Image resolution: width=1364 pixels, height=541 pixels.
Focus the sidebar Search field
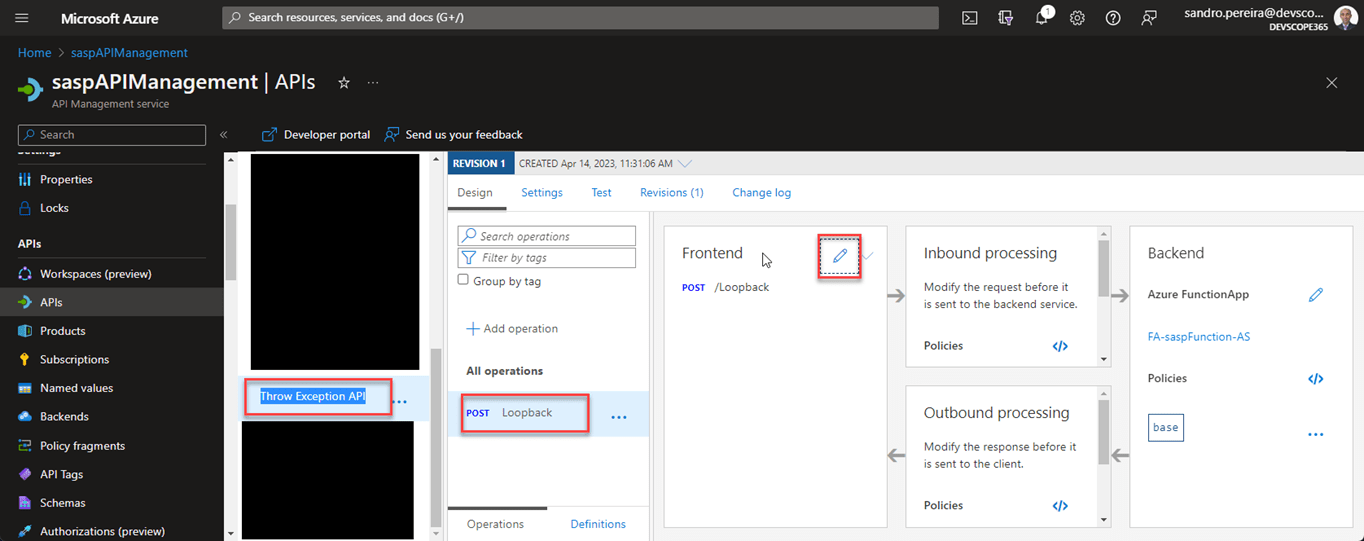point(112,134)
